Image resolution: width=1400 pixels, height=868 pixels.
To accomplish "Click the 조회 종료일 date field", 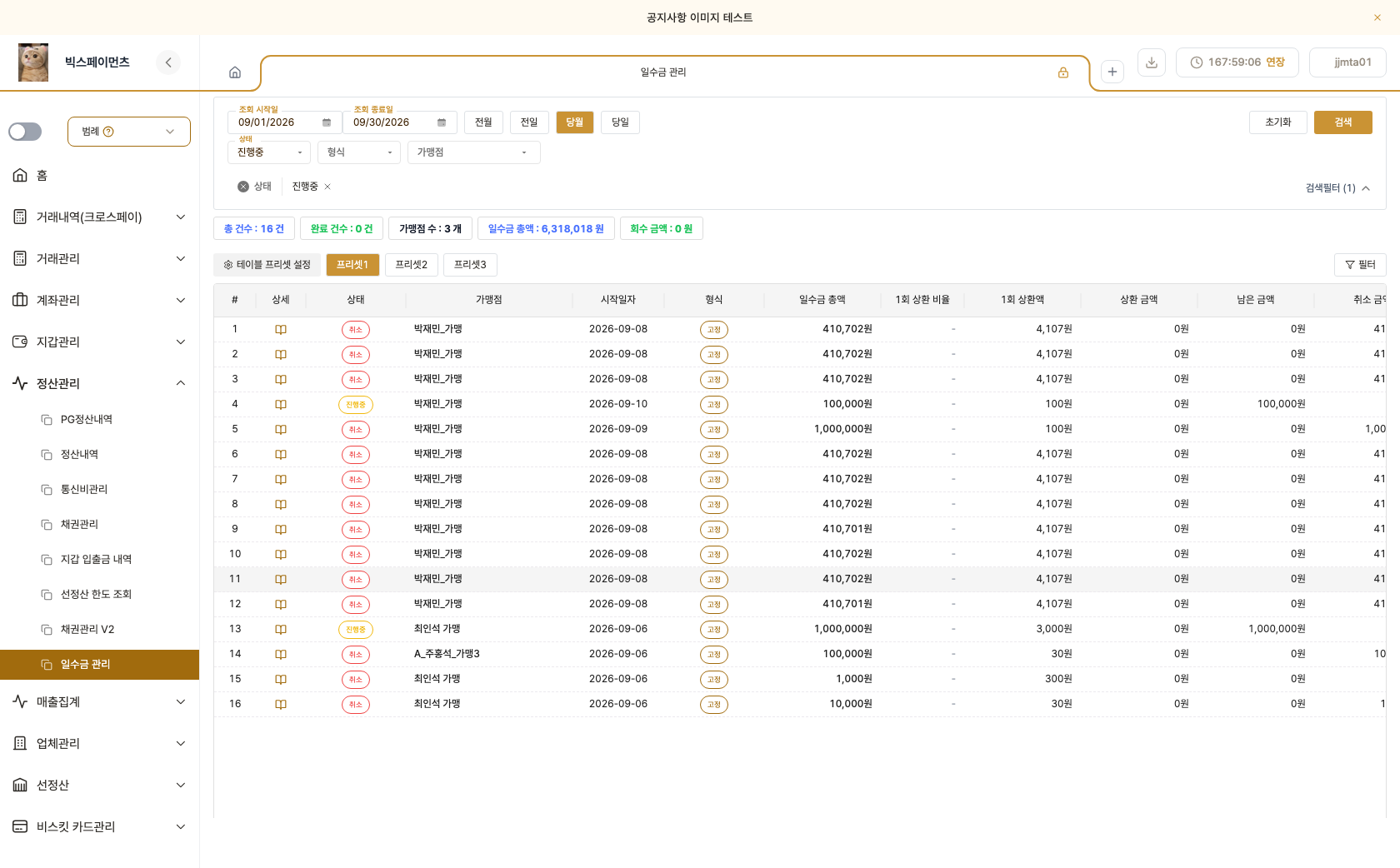I will point(400,122).
